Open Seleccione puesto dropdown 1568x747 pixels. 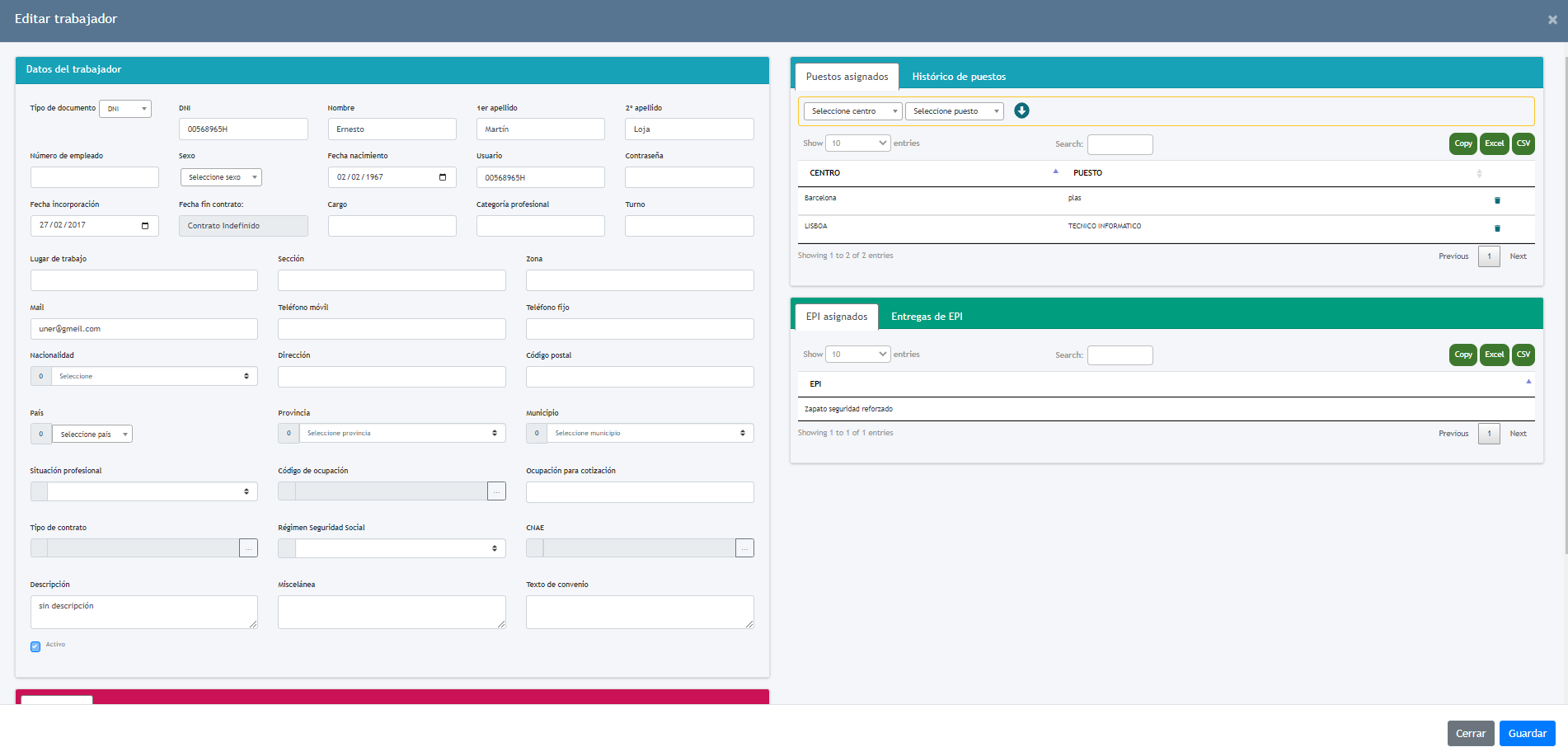pos(955,111)
